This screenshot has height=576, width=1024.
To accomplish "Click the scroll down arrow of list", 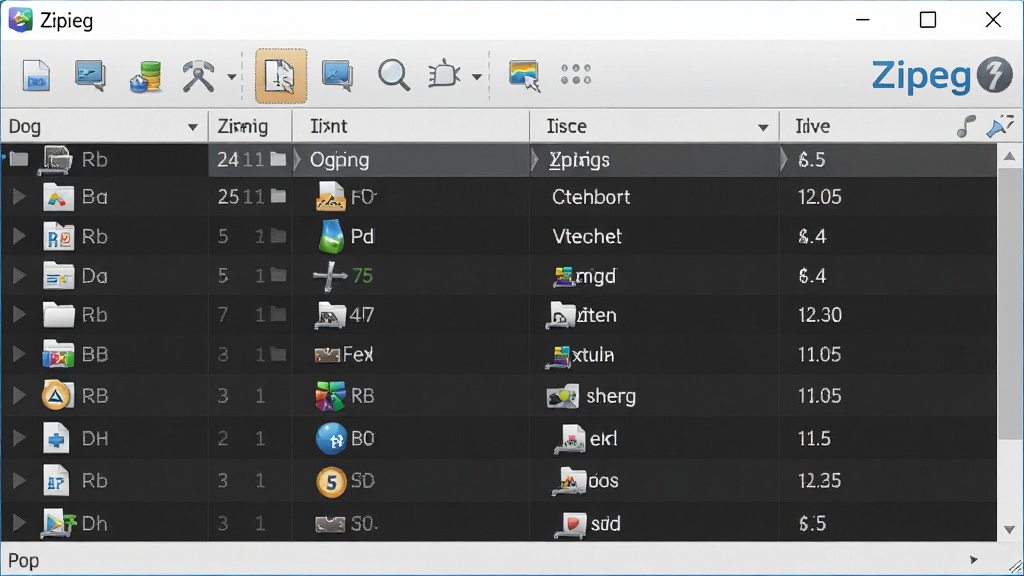I will point(1010,529).
